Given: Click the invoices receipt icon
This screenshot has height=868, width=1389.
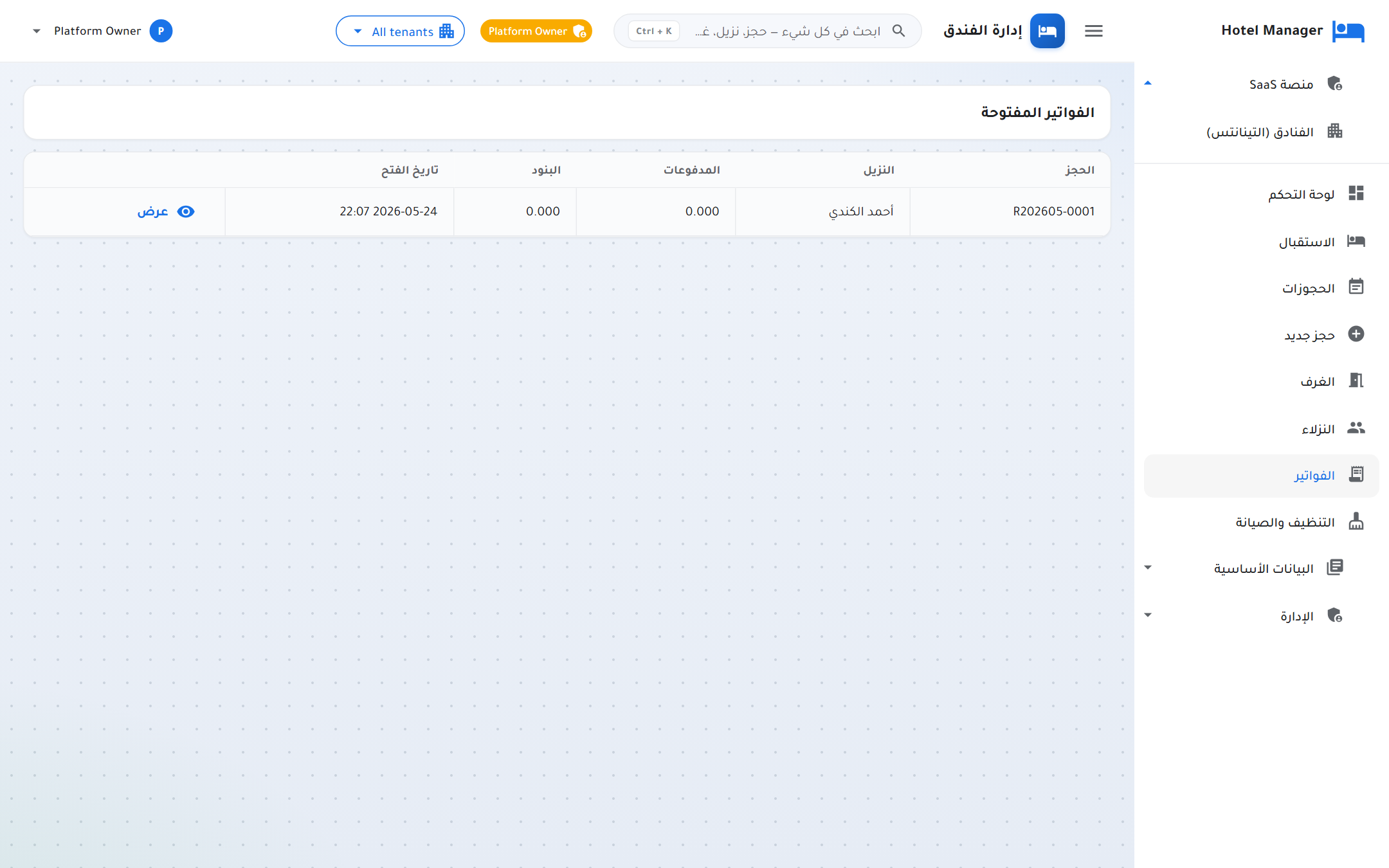Looking at the screenshot, I should [1356, 475].
